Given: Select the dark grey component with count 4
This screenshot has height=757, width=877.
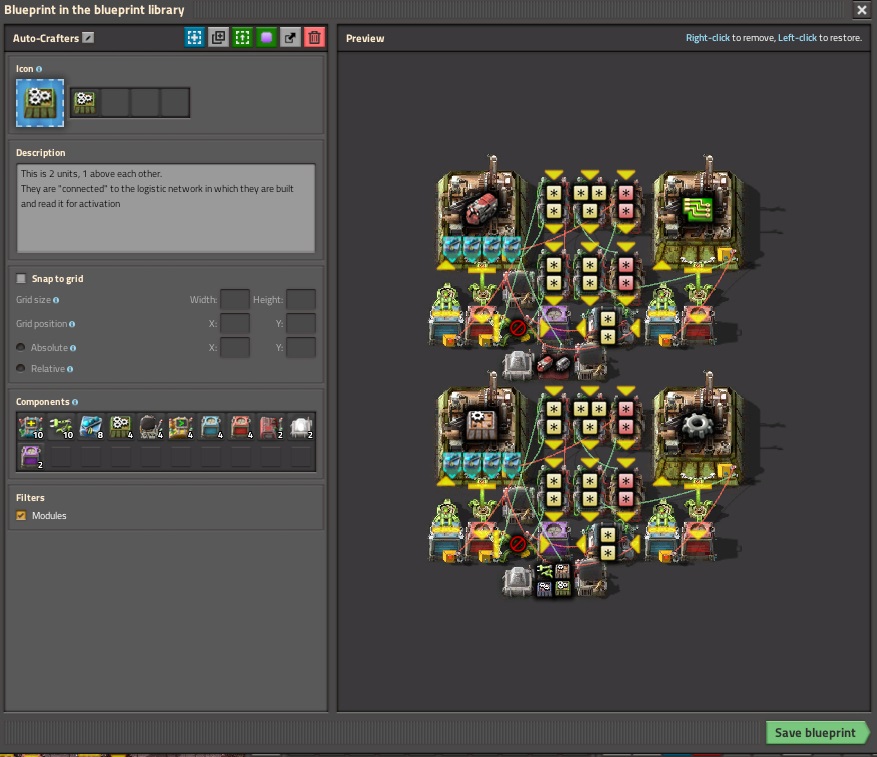Looking at the screenshot, I should [x=151, y=427].
